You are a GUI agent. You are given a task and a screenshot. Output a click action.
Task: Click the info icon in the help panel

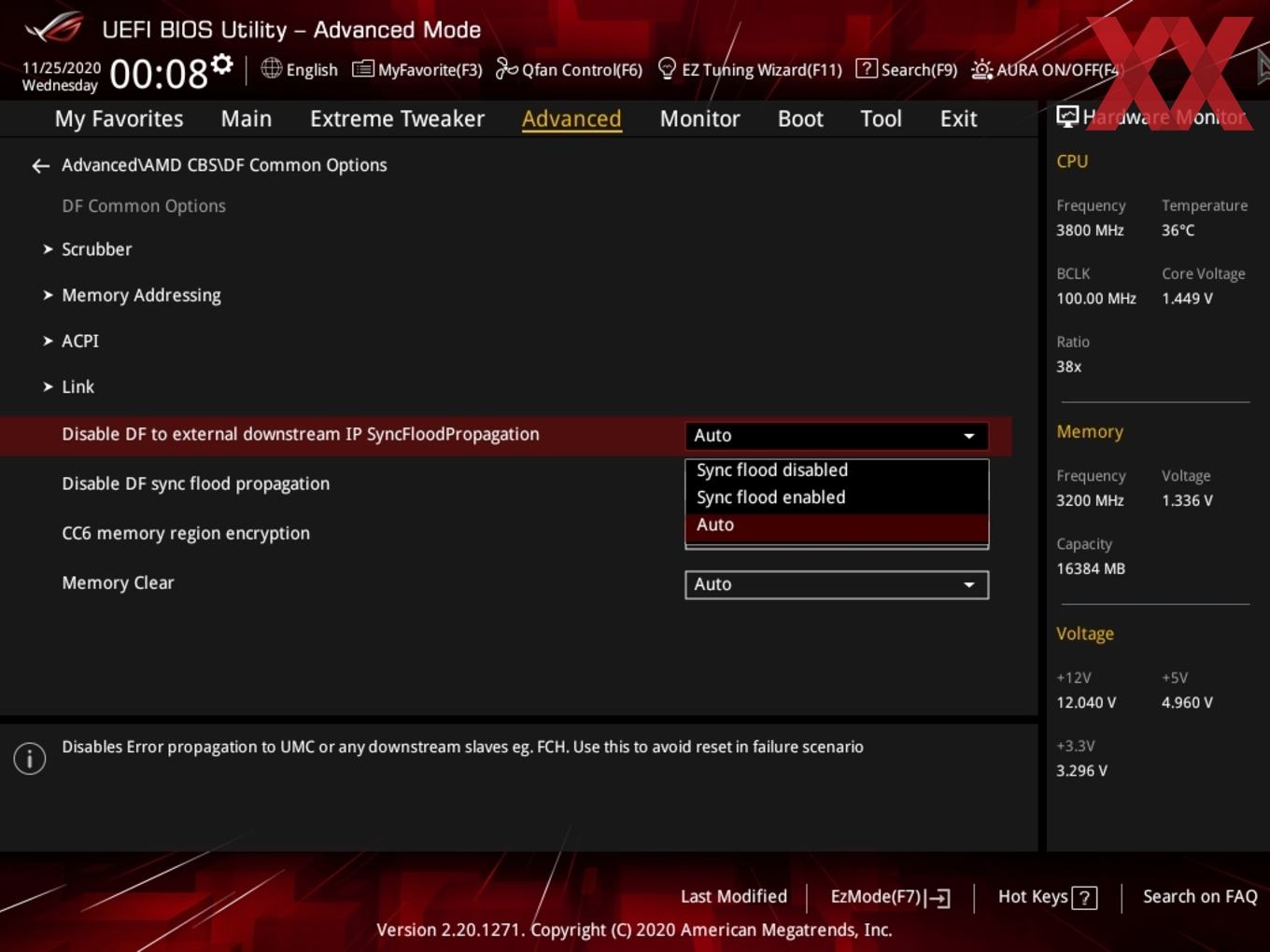pyautogui.click(x=30, y=759)
